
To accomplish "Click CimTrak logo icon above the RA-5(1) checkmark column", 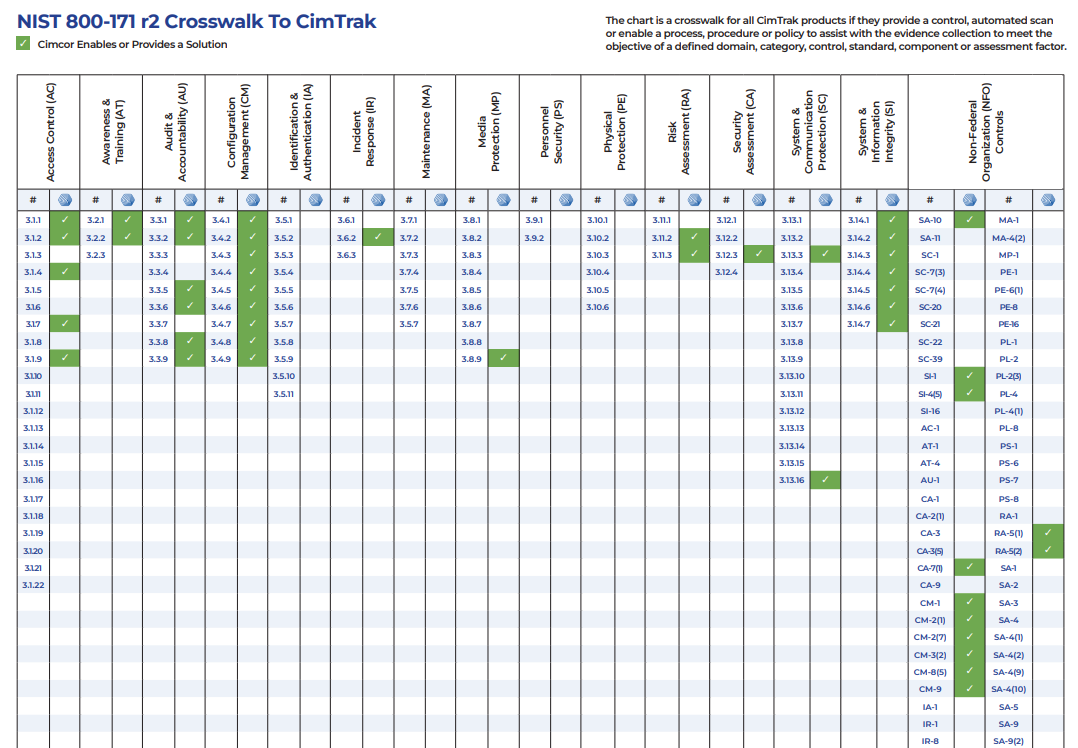I will point(1048,200).
